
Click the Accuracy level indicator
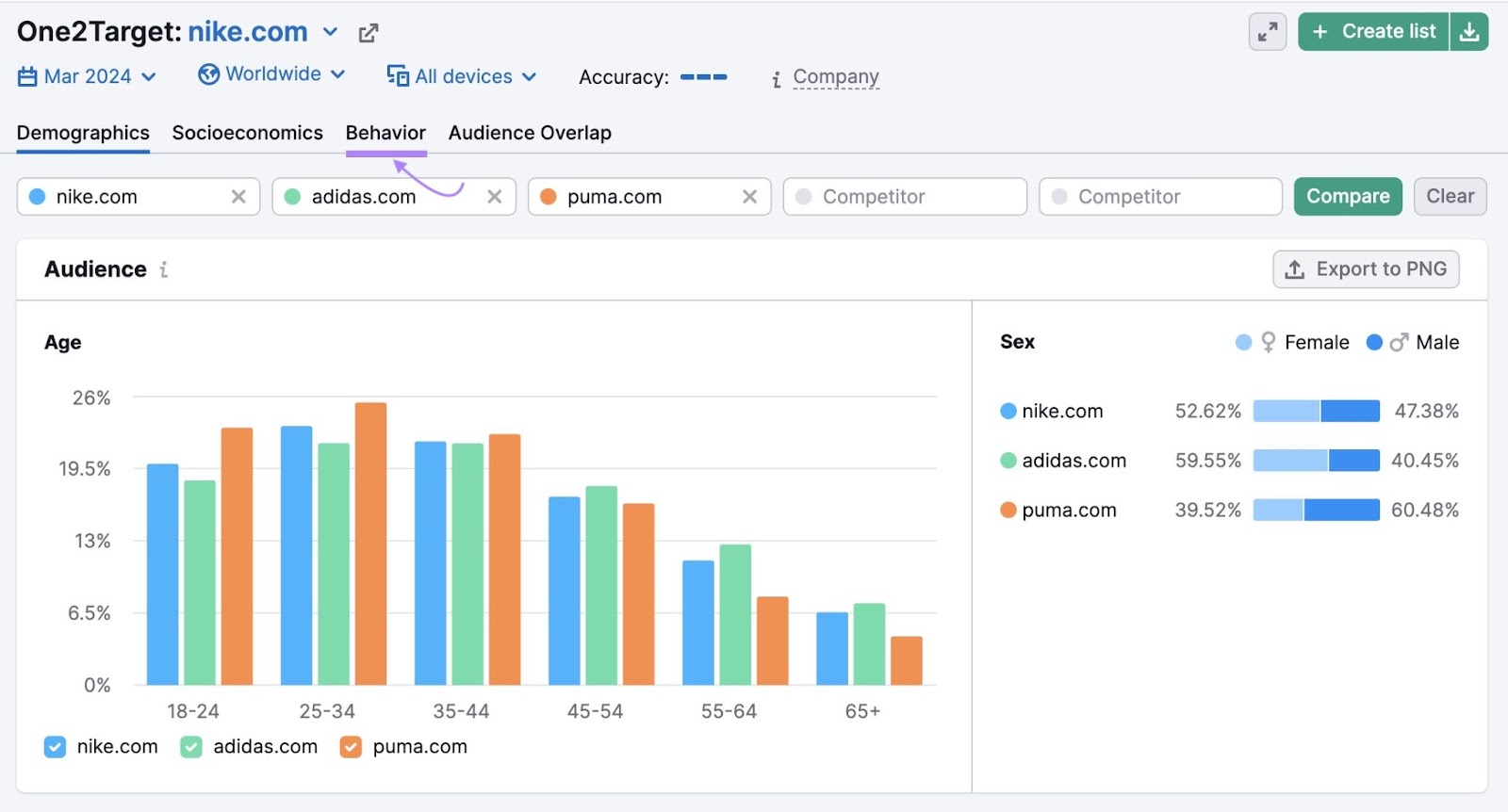click(x=703, y=77)
